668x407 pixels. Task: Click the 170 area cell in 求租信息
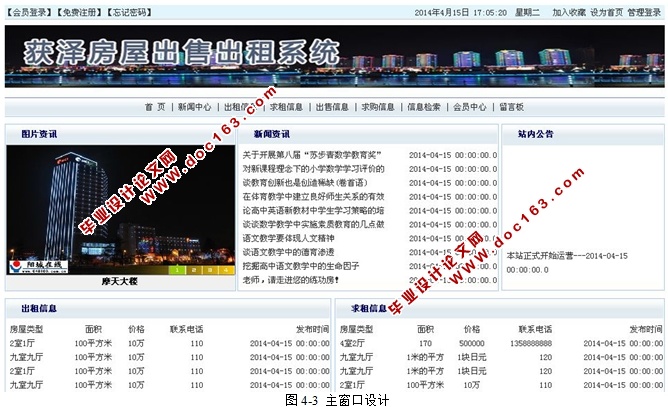click(x=425, y=343)
